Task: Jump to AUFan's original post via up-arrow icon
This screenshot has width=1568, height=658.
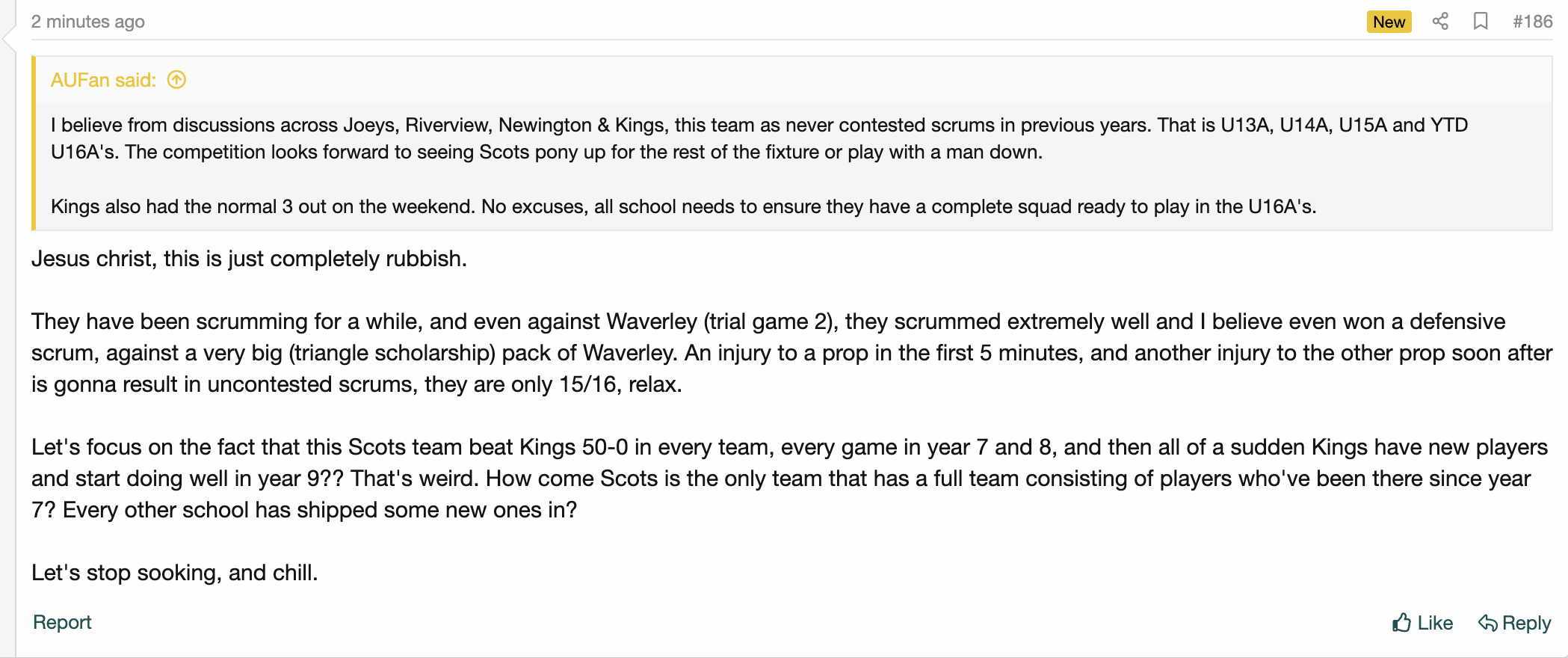Action: click(176, 79)
